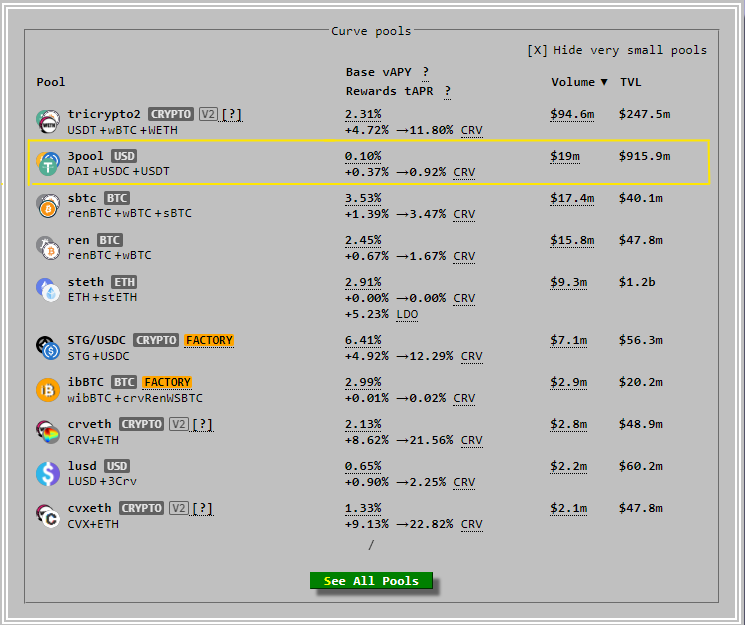Image resolution: width=745 pixels, height=625 pixels.
Task: Click the TVL column header
Action: [x=631, y=82]
